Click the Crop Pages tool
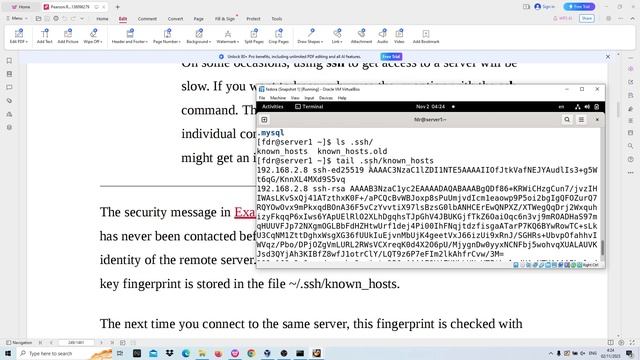640x360 pixels. 278,36
